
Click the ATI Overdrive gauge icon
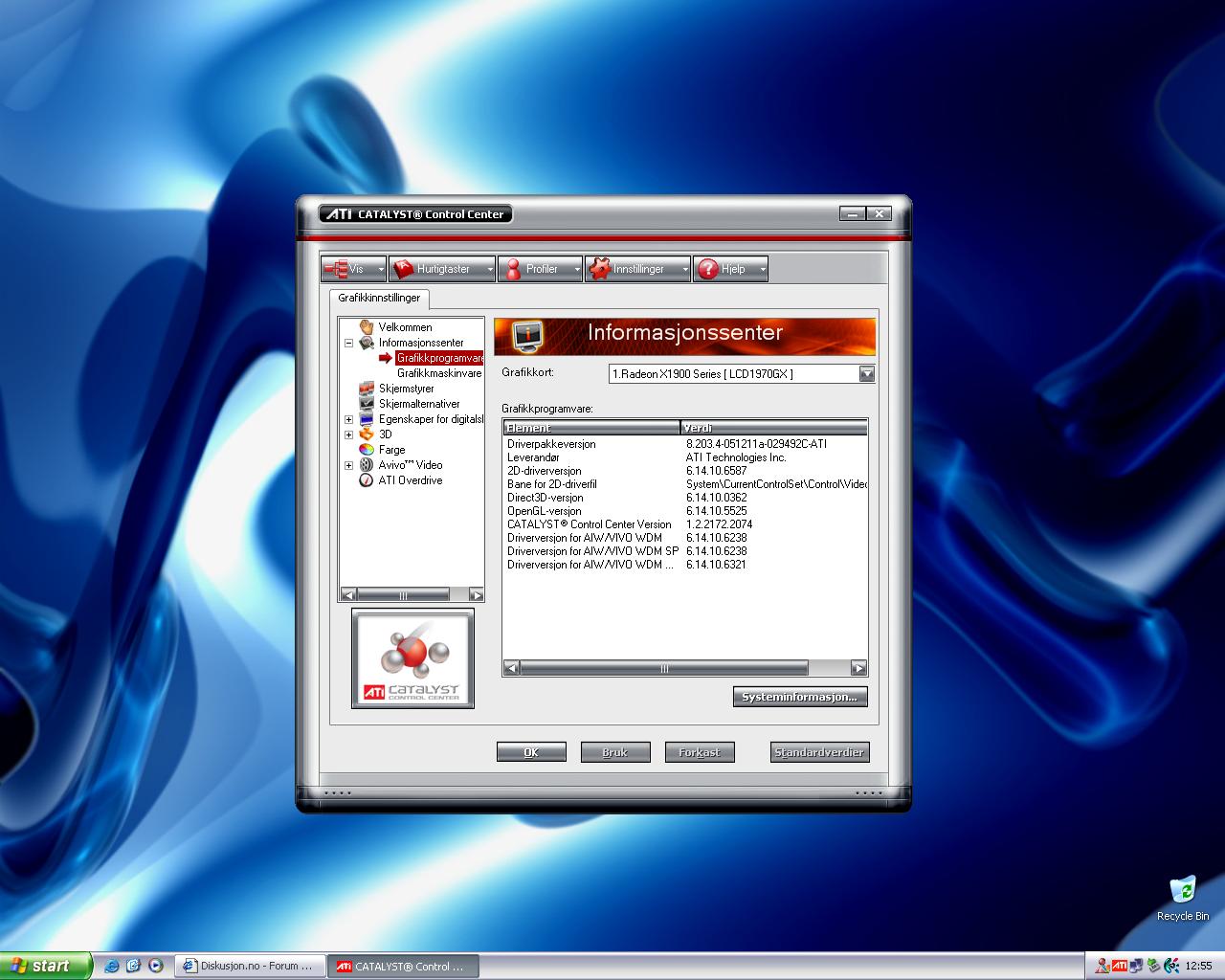[366, 480]
